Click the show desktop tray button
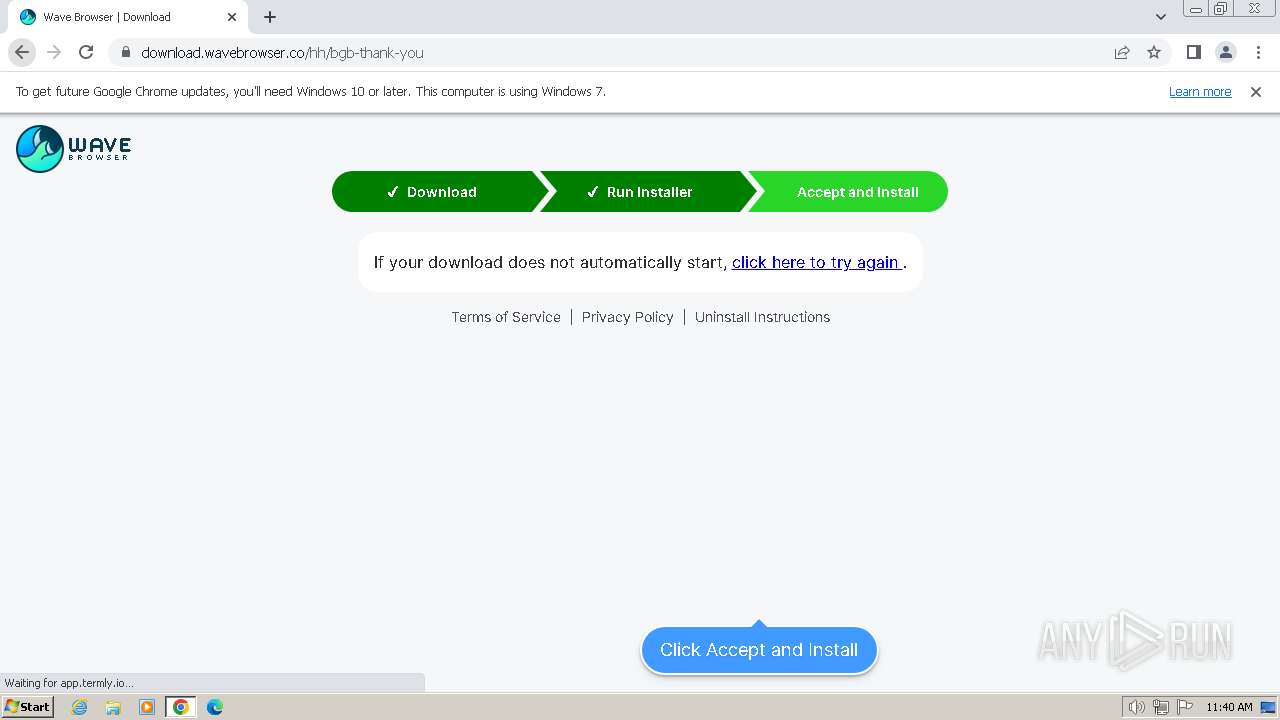 (x=1269, y=707)
